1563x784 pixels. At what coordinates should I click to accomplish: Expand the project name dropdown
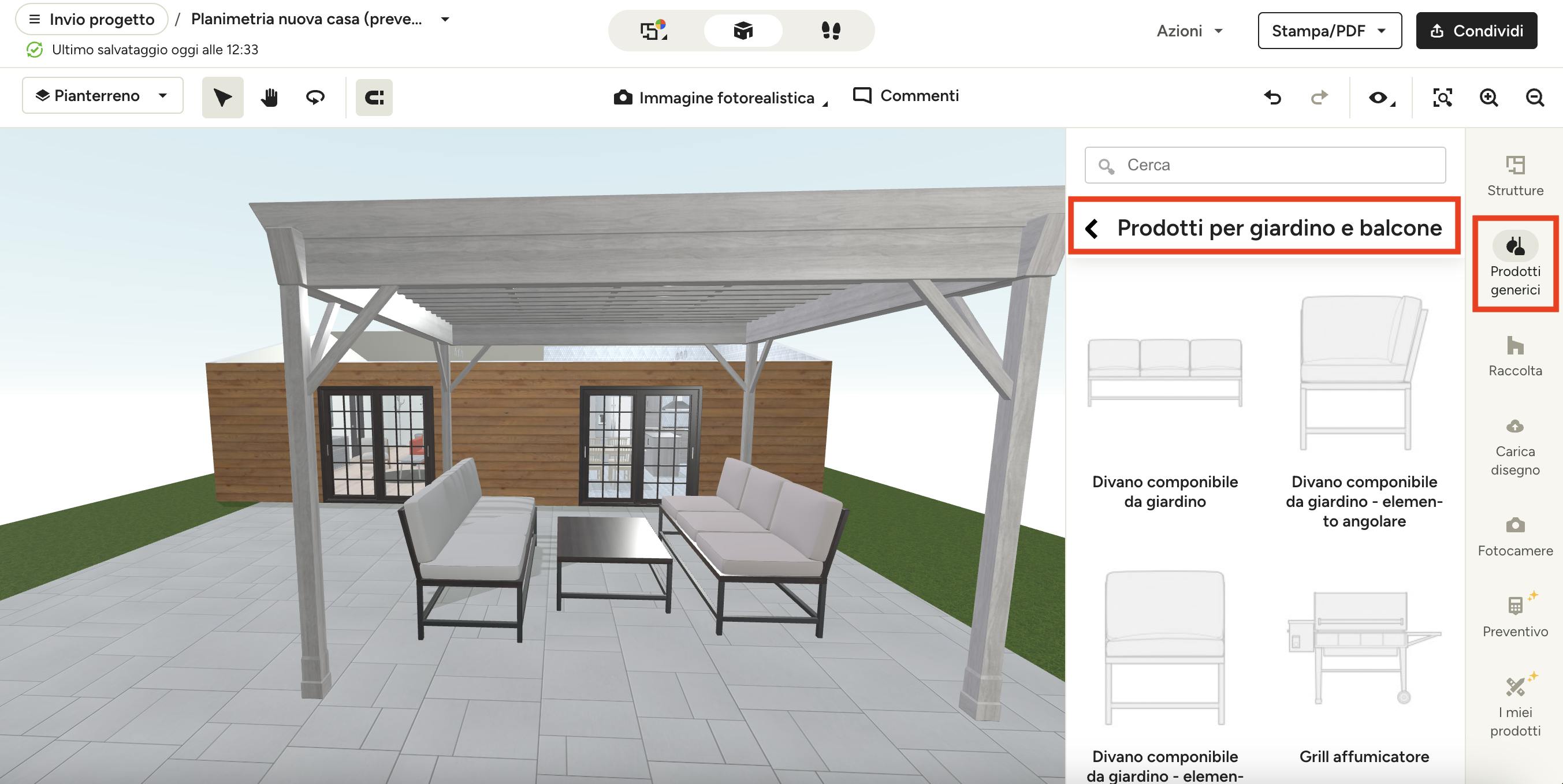pyautogui.click(x=445, y=20)
